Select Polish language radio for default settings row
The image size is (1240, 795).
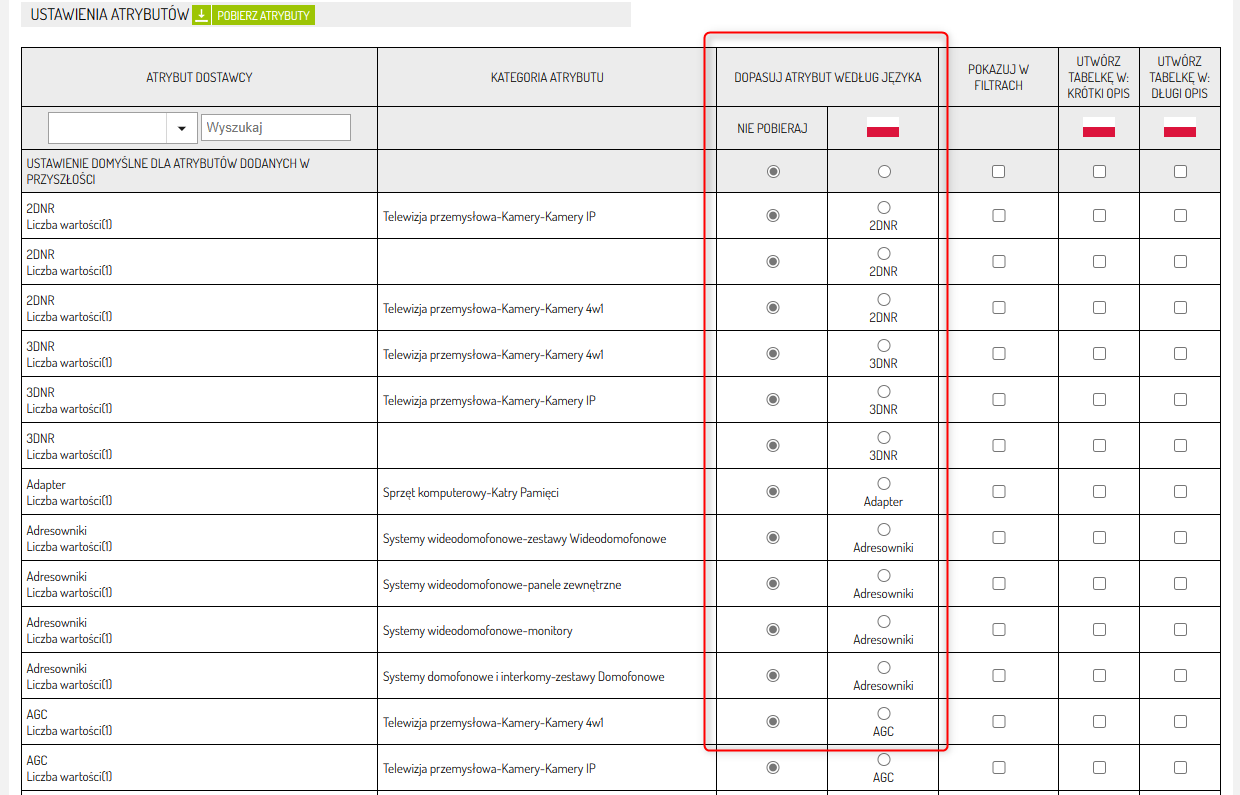click(884, 172)
